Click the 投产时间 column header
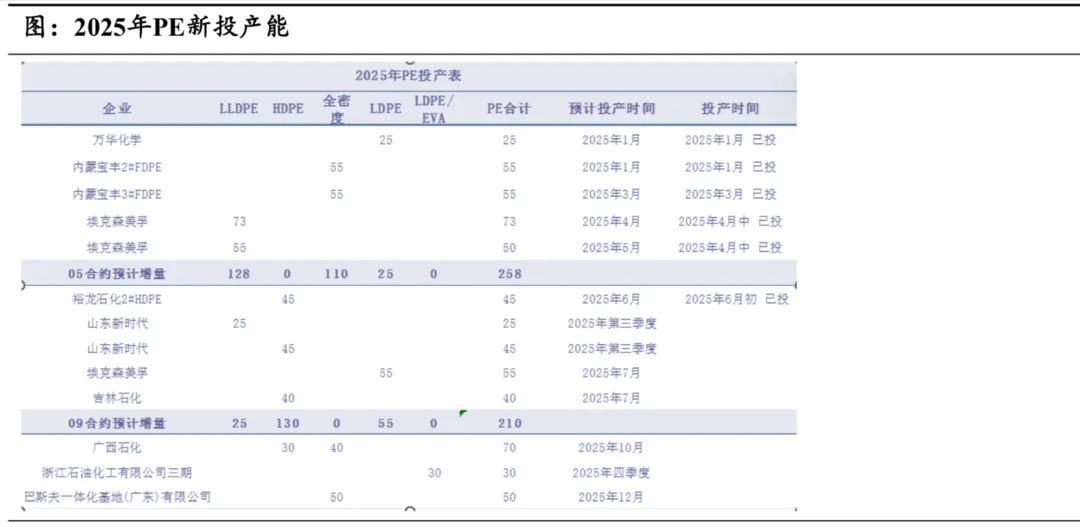 coord(730,109)
